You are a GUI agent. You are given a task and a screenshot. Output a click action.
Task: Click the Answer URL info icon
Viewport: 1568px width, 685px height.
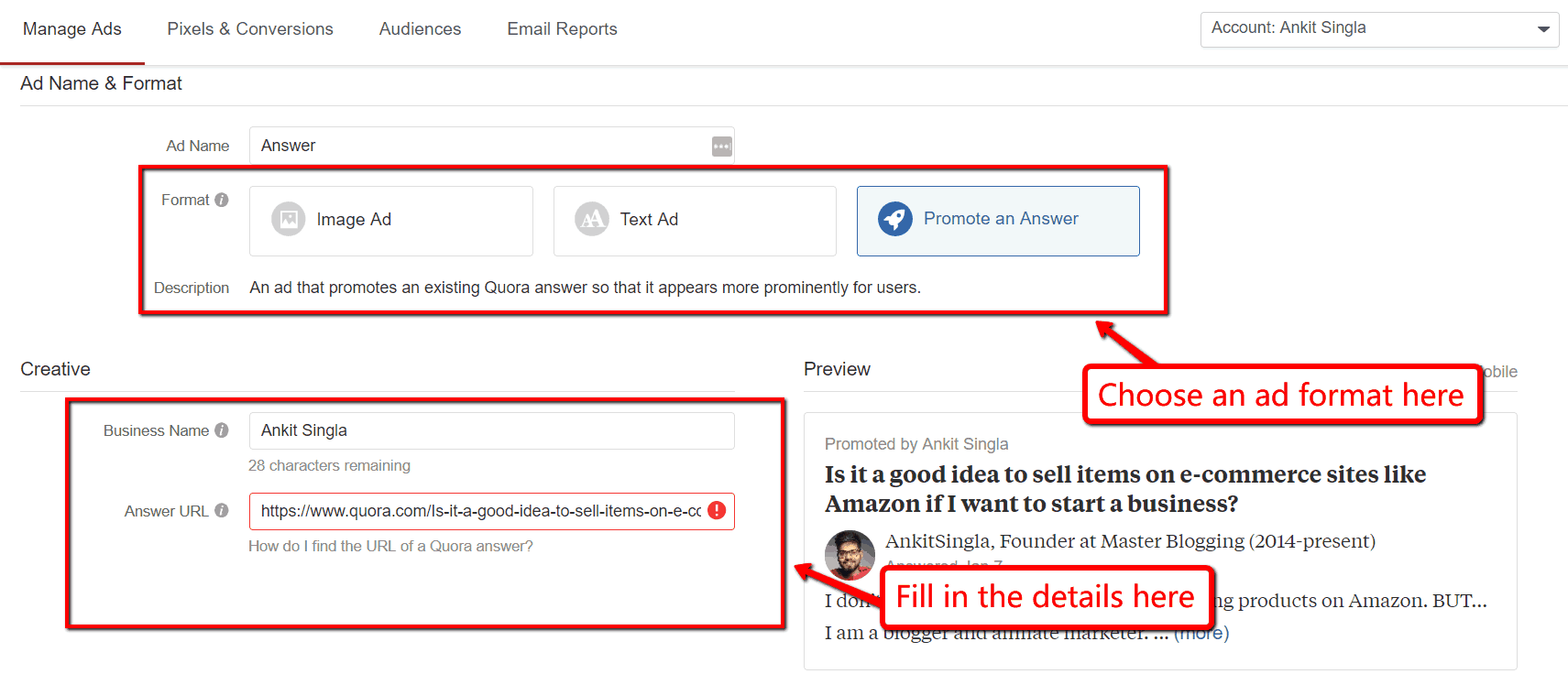(x=222, y=511)
